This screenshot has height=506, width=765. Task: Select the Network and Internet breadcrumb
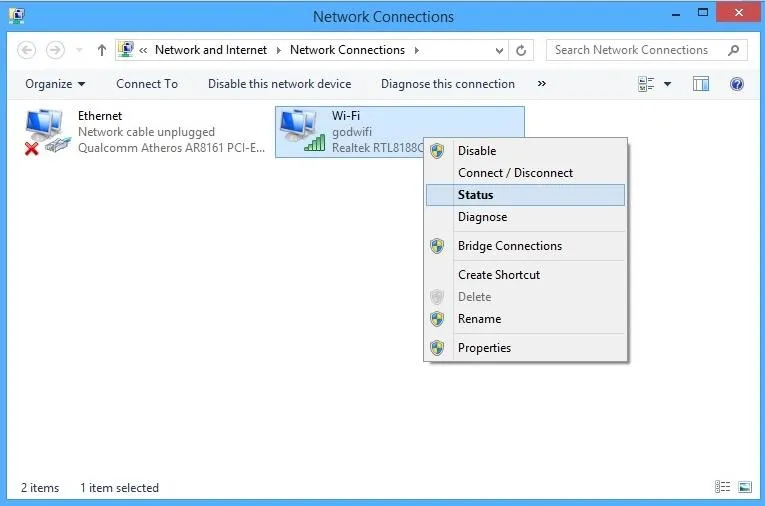pyautogui.click(x=211, y=50)
